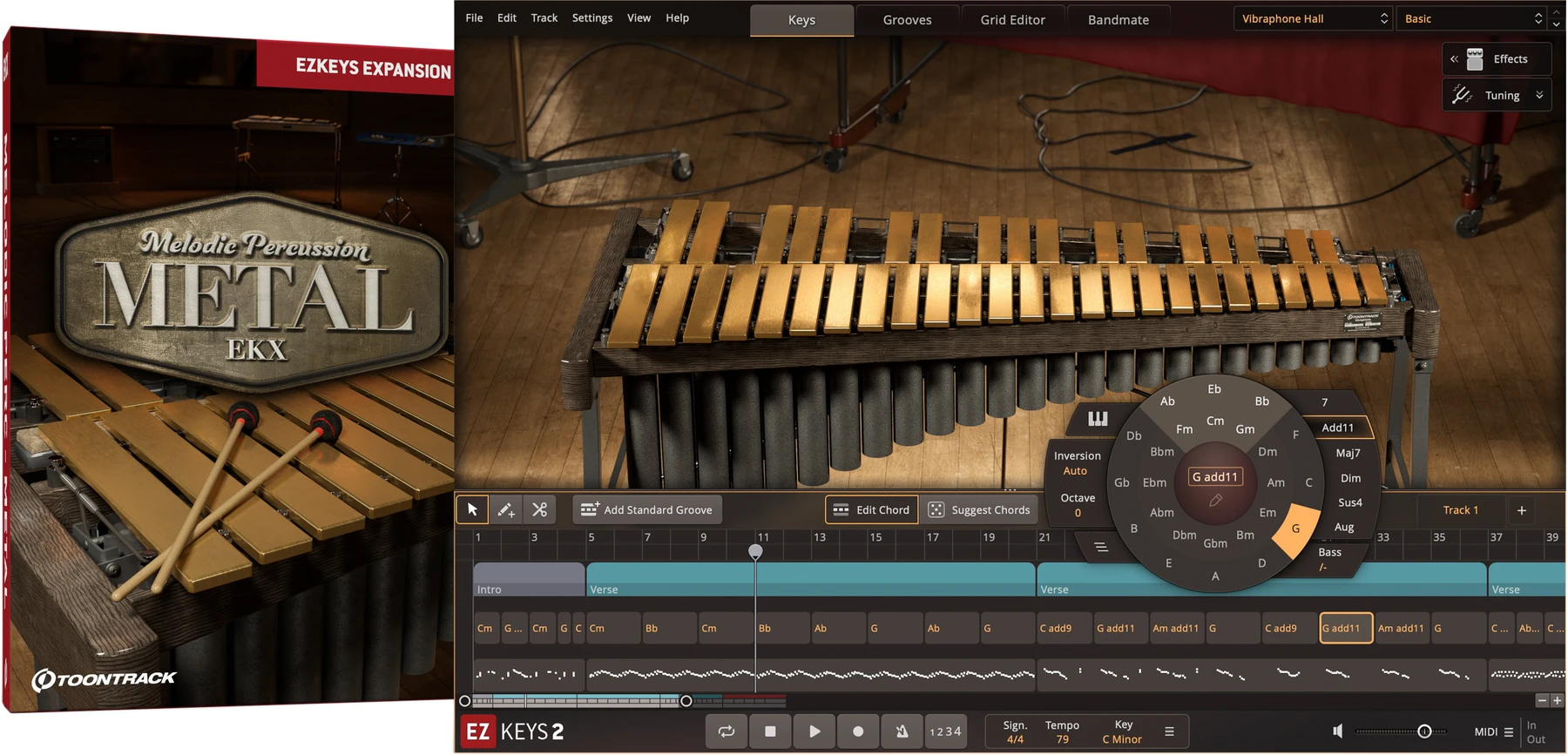Zoom out the timeline with minus button
Image resolution: width=1568 pixels, height=755 pixels.
(x=1542, y=700)
